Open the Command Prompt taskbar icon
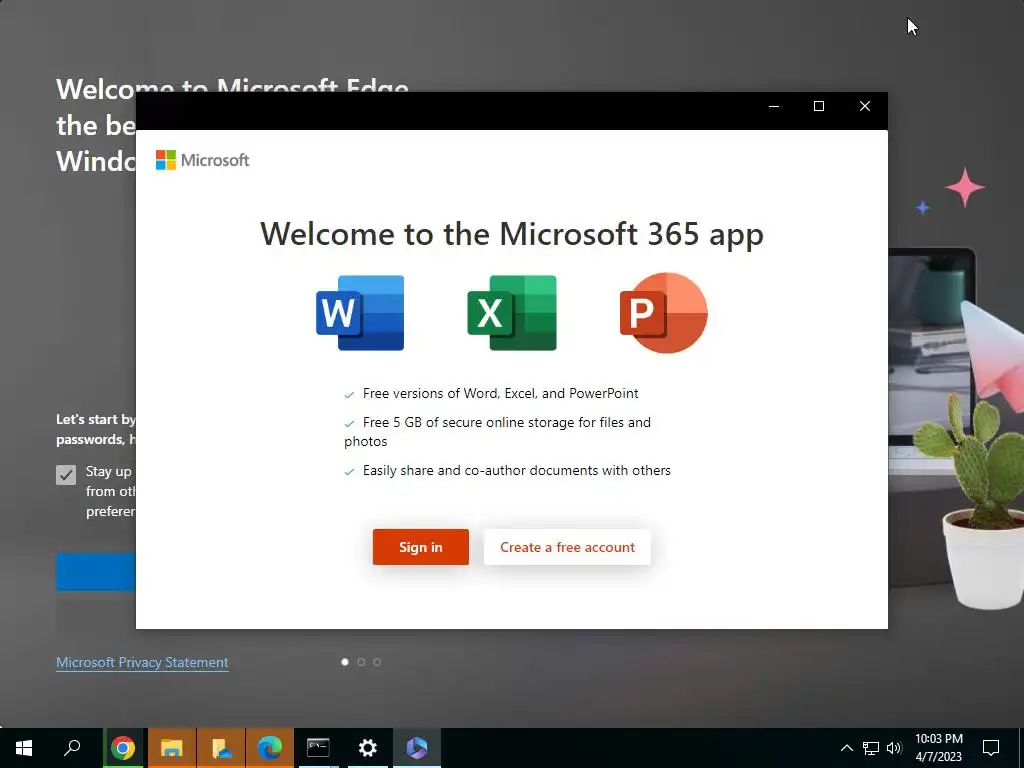The image size is (1024, 768). tap(319, 748)
